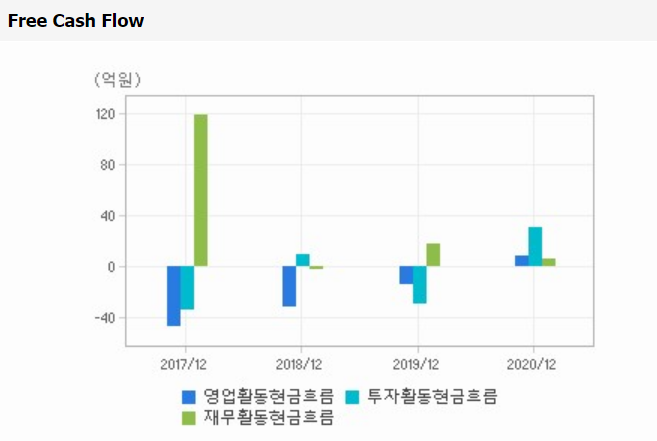The image size is (657, 441).
Task: Click the -40 y-axis value
Action: [x=105, y=318]
